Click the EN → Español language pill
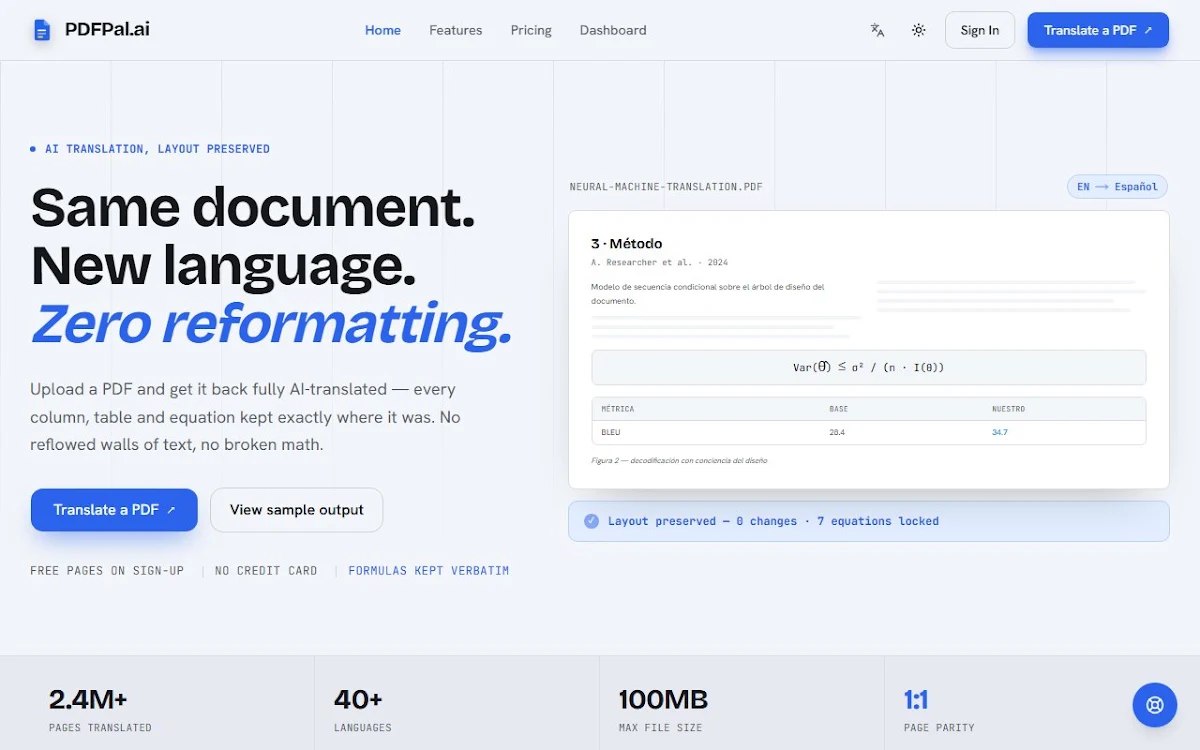Viewport: 1200px width, 750px height. point(1117,187)
